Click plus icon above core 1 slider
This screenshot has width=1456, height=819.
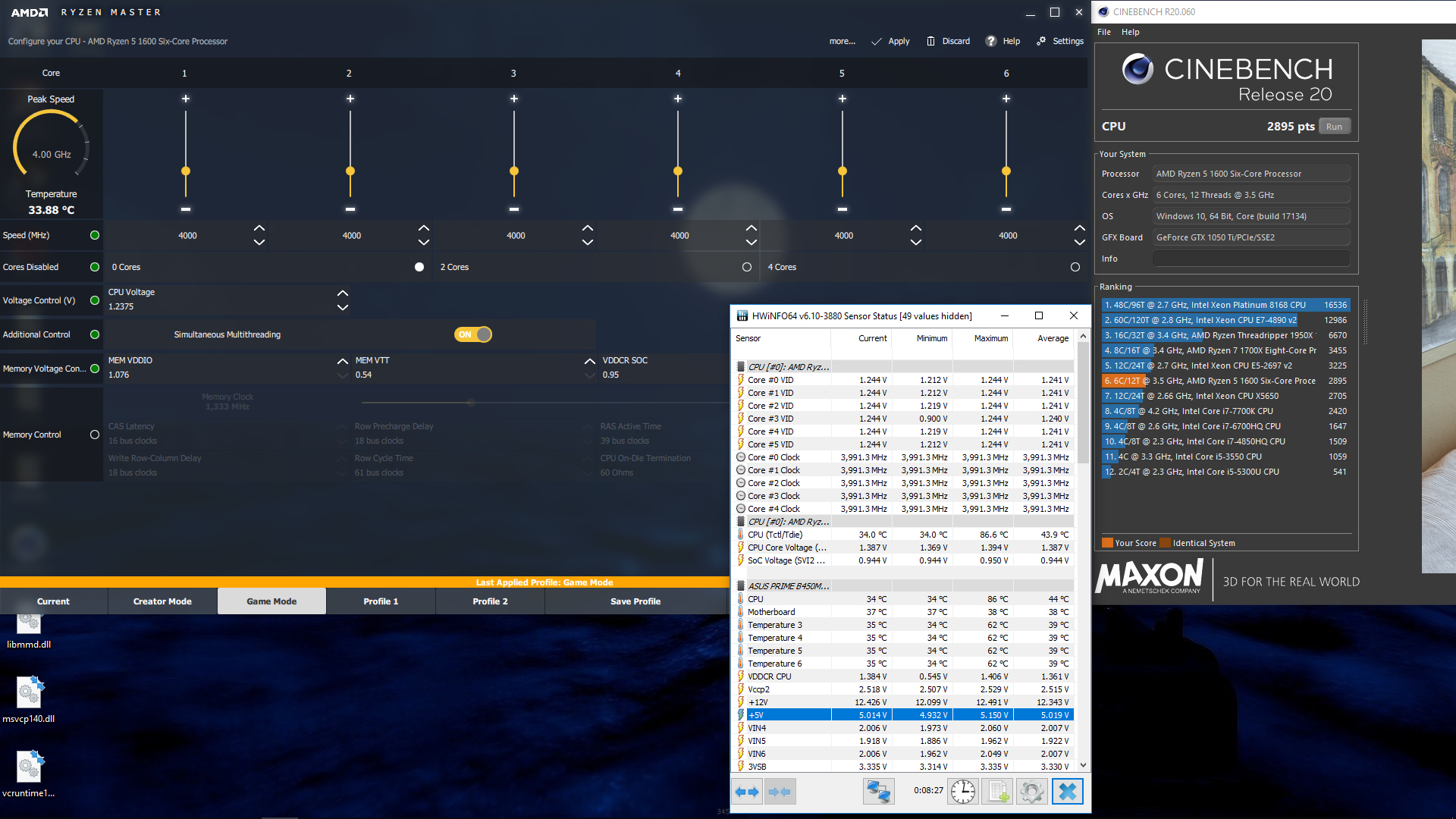pos(186,99)
